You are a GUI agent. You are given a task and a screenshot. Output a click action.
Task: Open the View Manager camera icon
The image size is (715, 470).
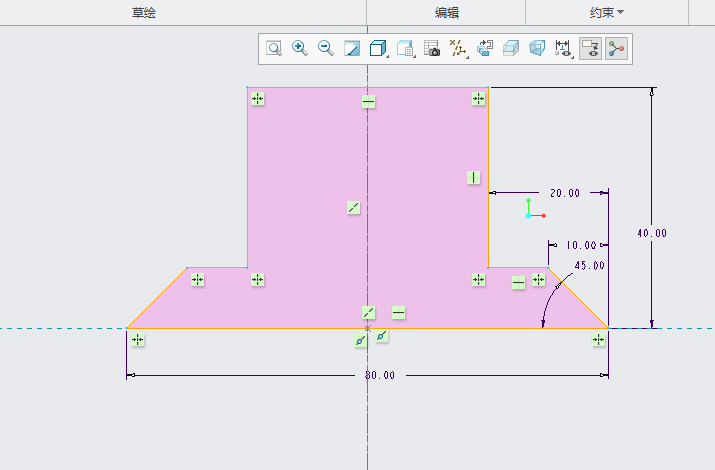pos(432,48)
